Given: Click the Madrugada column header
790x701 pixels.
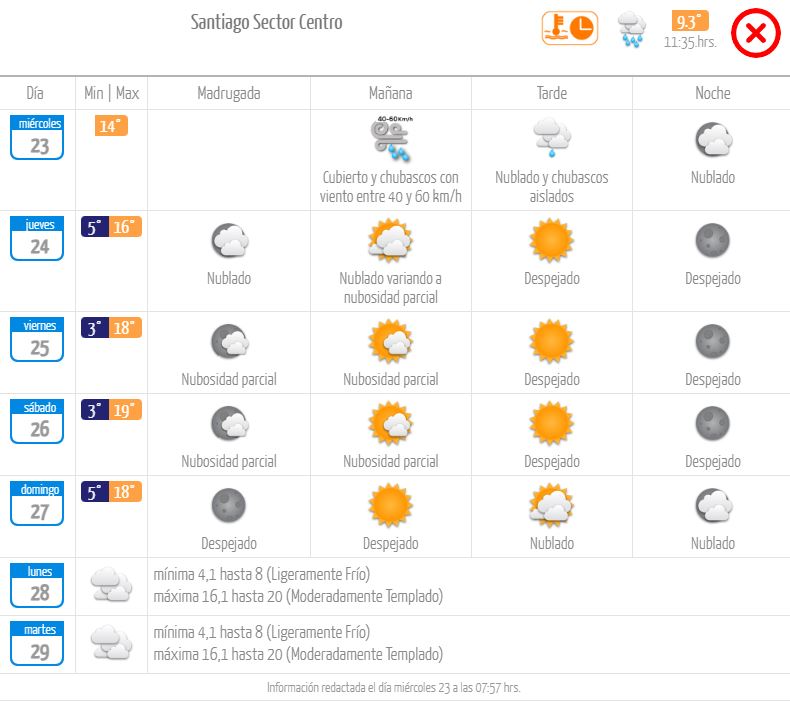Looking at the screenshot, I should 229,93.
